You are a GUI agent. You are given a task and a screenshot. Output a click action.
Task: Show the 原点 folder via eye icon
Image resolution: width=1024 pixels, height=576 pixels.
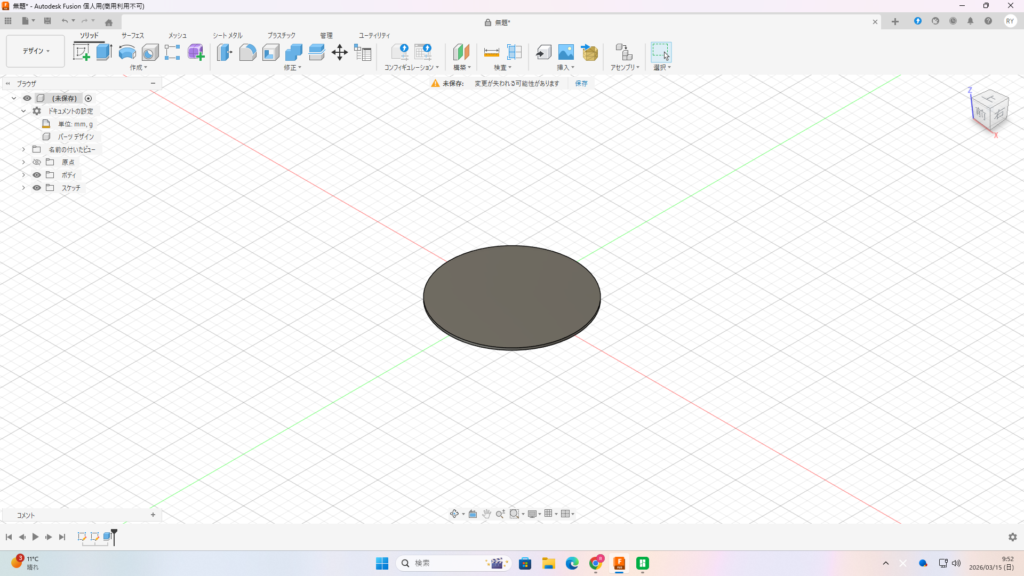[x=37, y=162]
